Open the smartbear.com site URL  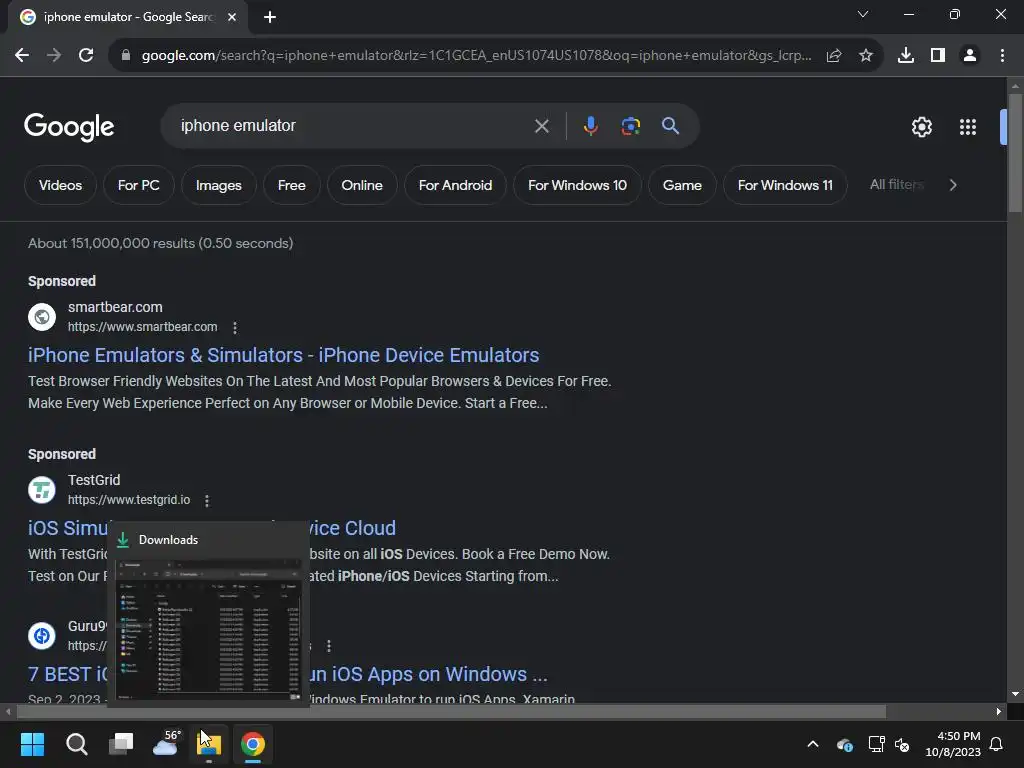point(142,327)
